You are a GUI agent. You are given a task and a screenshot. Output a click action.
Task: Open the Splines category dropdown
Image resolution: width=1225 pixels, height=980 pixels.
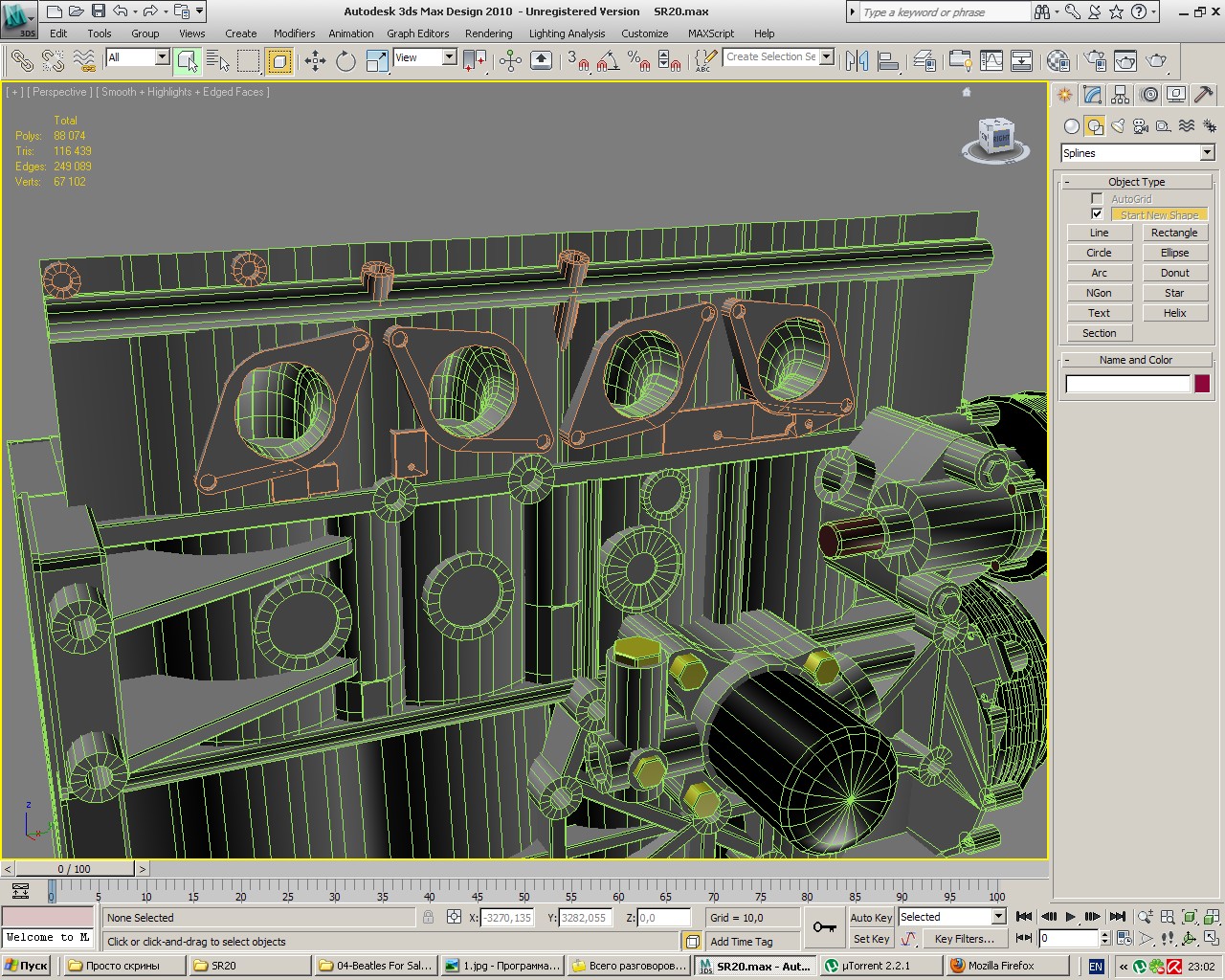tap(1207, 153)
